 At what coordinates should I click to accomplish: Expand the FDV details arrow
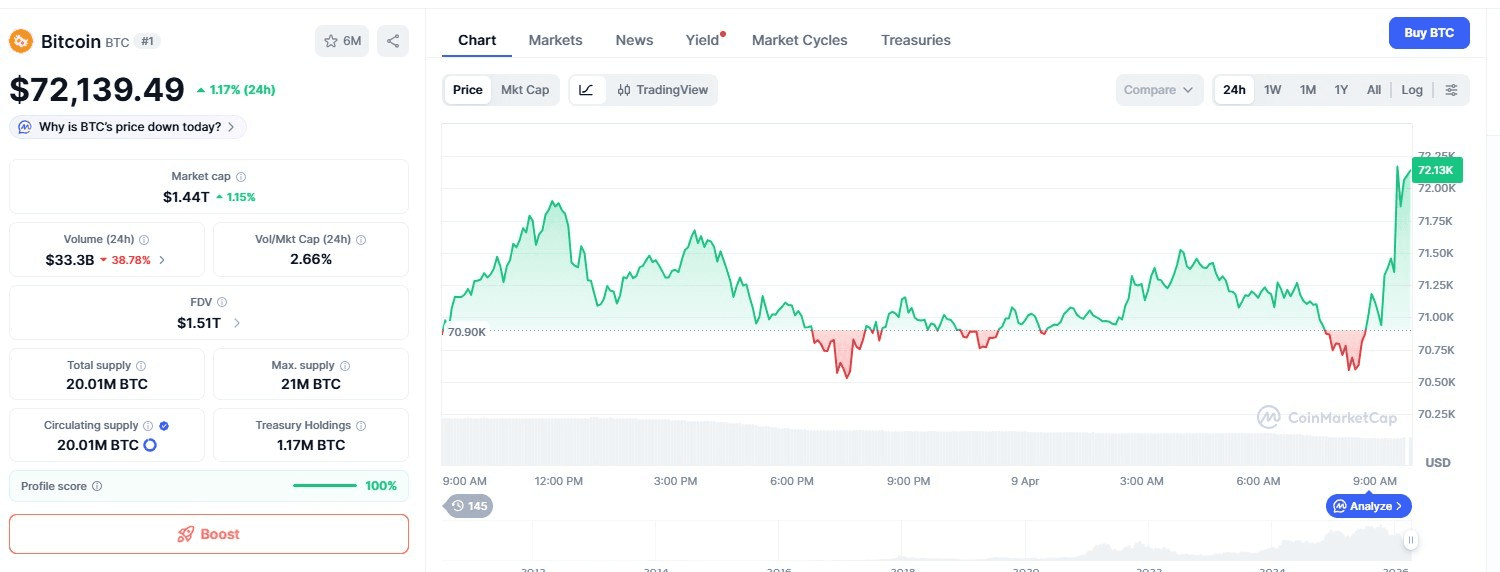pyautogui.click(x=236, y=323)
